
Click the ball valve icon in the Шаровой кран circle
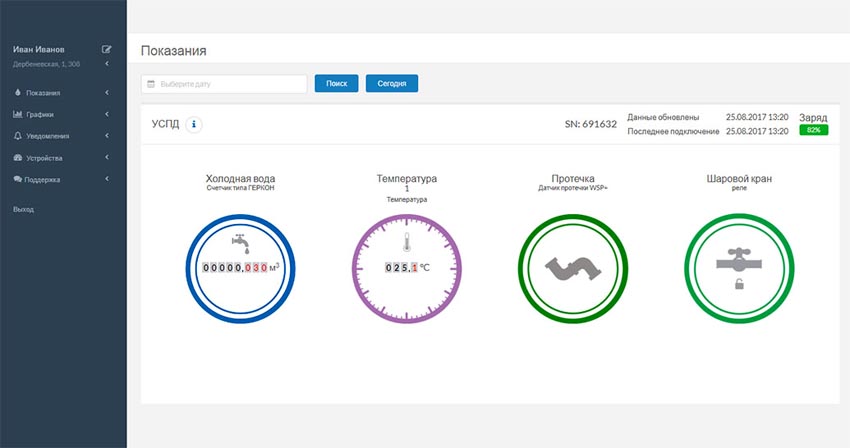(739, 260)
